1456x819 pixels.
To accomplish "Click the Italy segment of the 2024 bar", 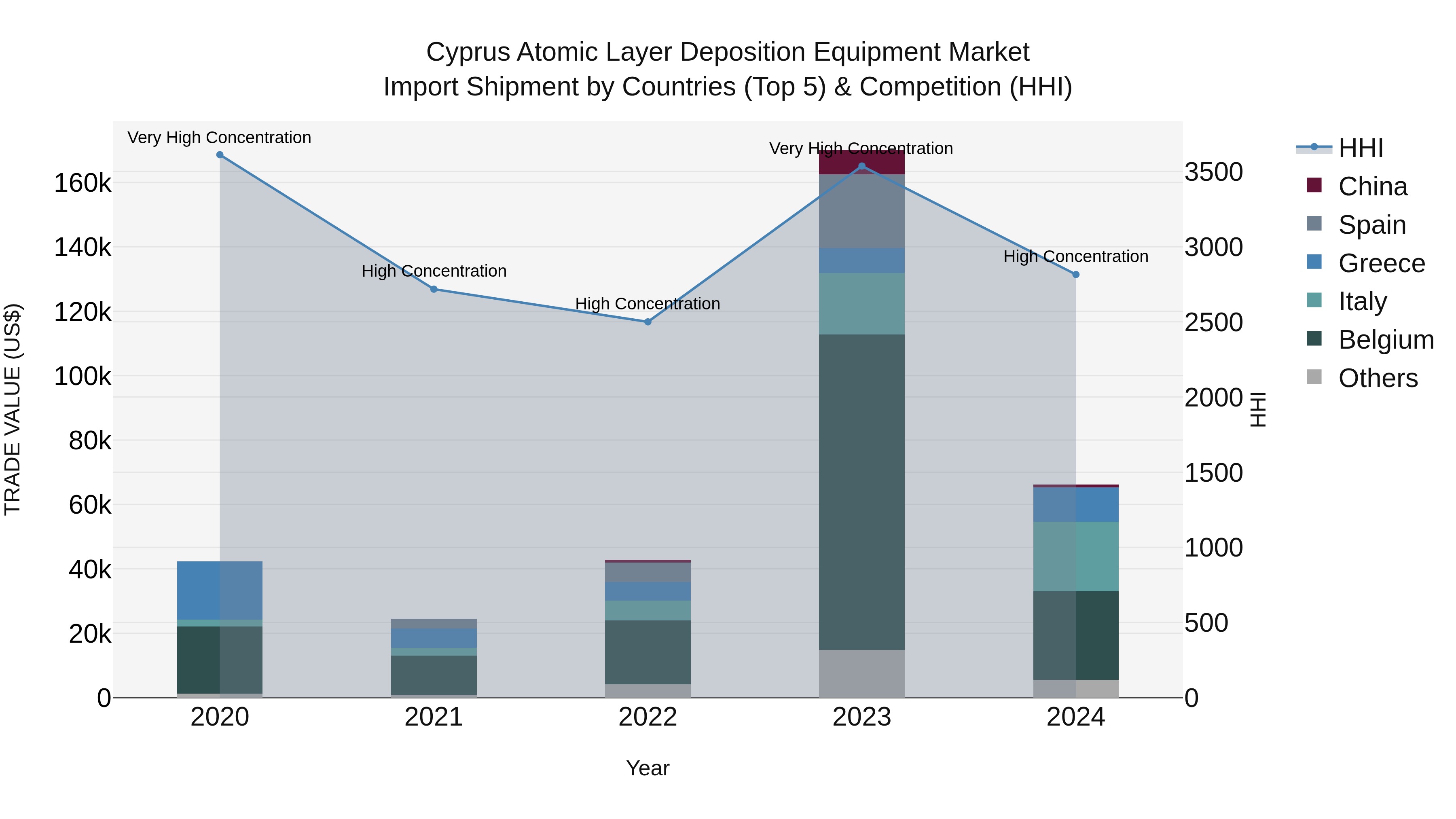I will point(1076,557).
